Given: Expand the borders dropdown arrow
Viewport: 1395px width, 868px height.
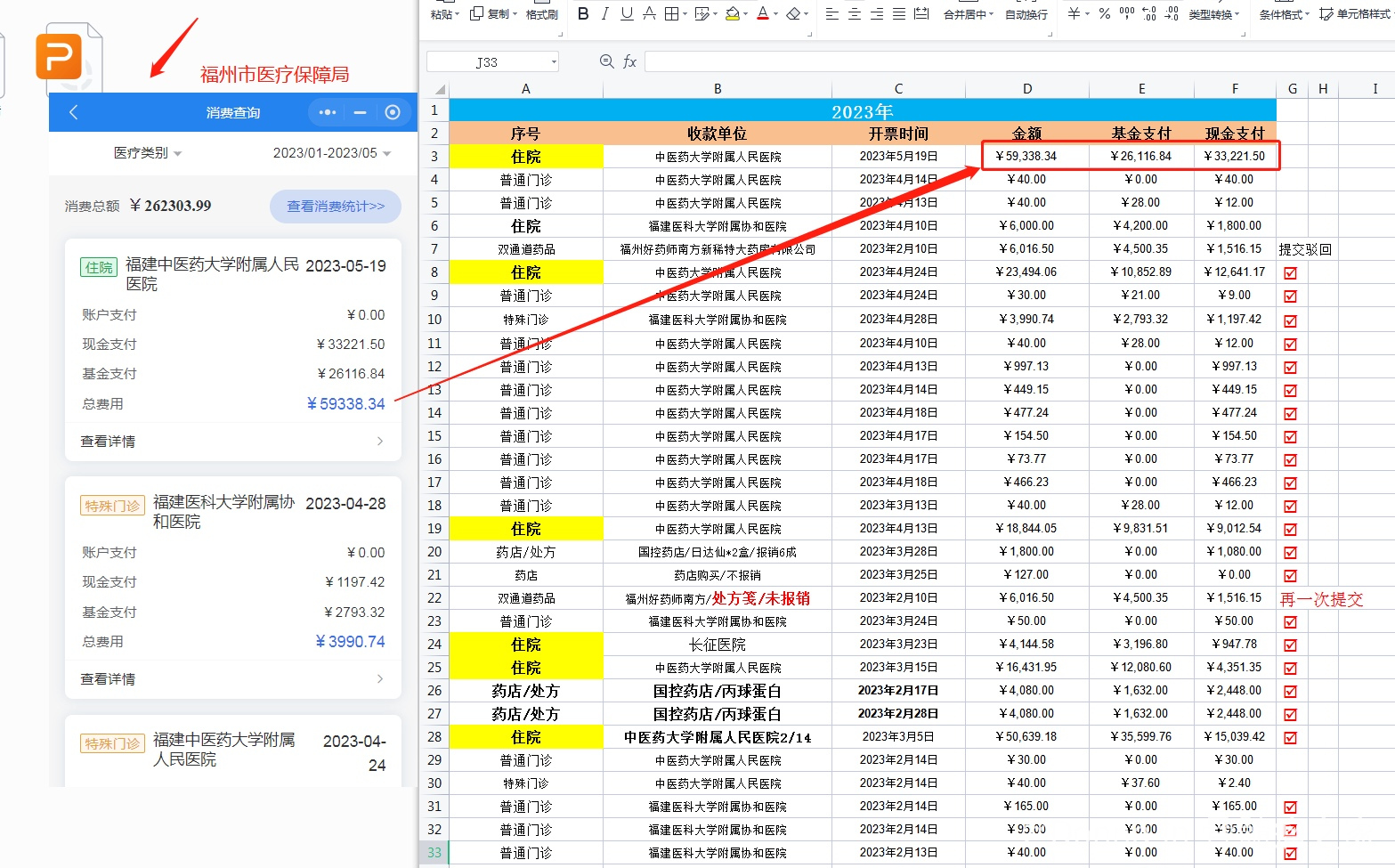Looking at the screenshot, I should click(685, 14).
